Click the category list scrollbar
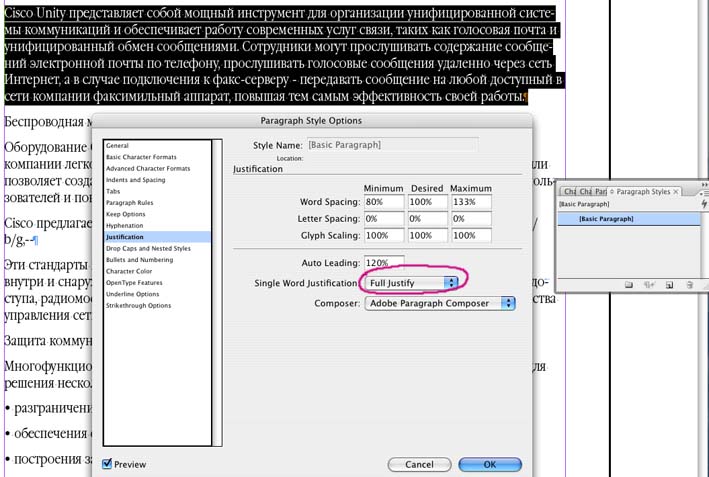Viewport: 709px width, 477px height. click(217, 293)
